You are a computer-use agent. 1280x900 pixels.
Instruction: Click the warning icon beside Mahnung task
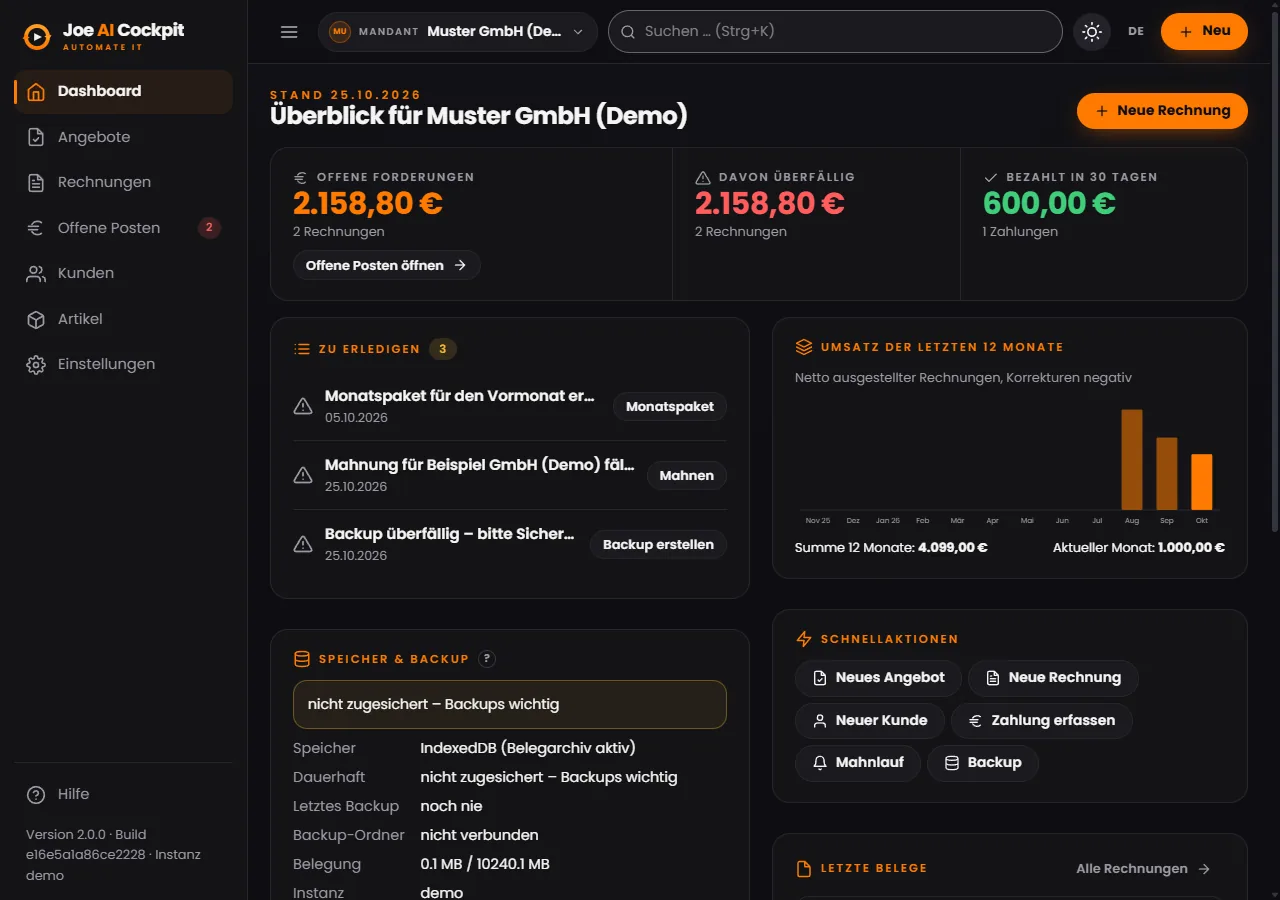click(x=303, y=475)
